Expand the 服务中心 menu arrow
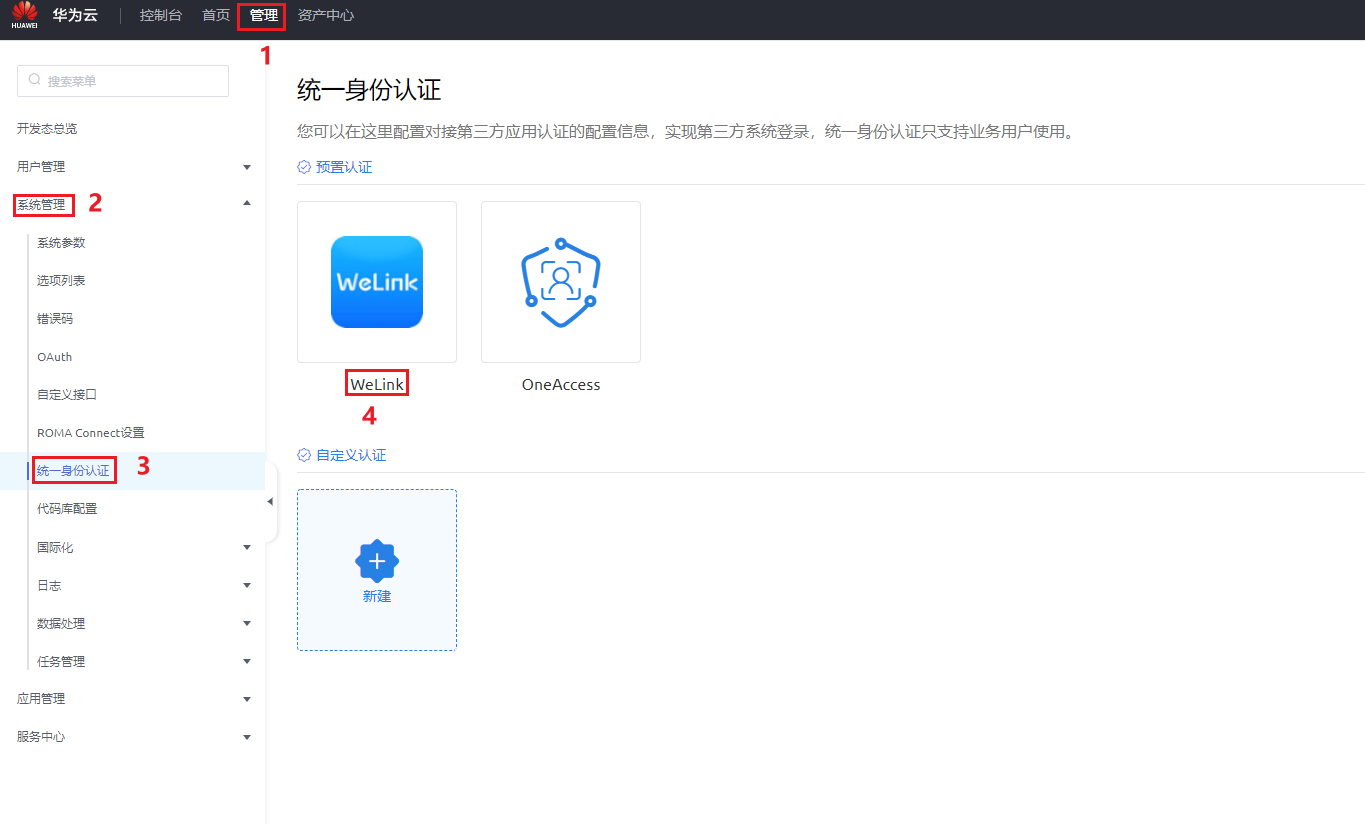 [247, 737]
